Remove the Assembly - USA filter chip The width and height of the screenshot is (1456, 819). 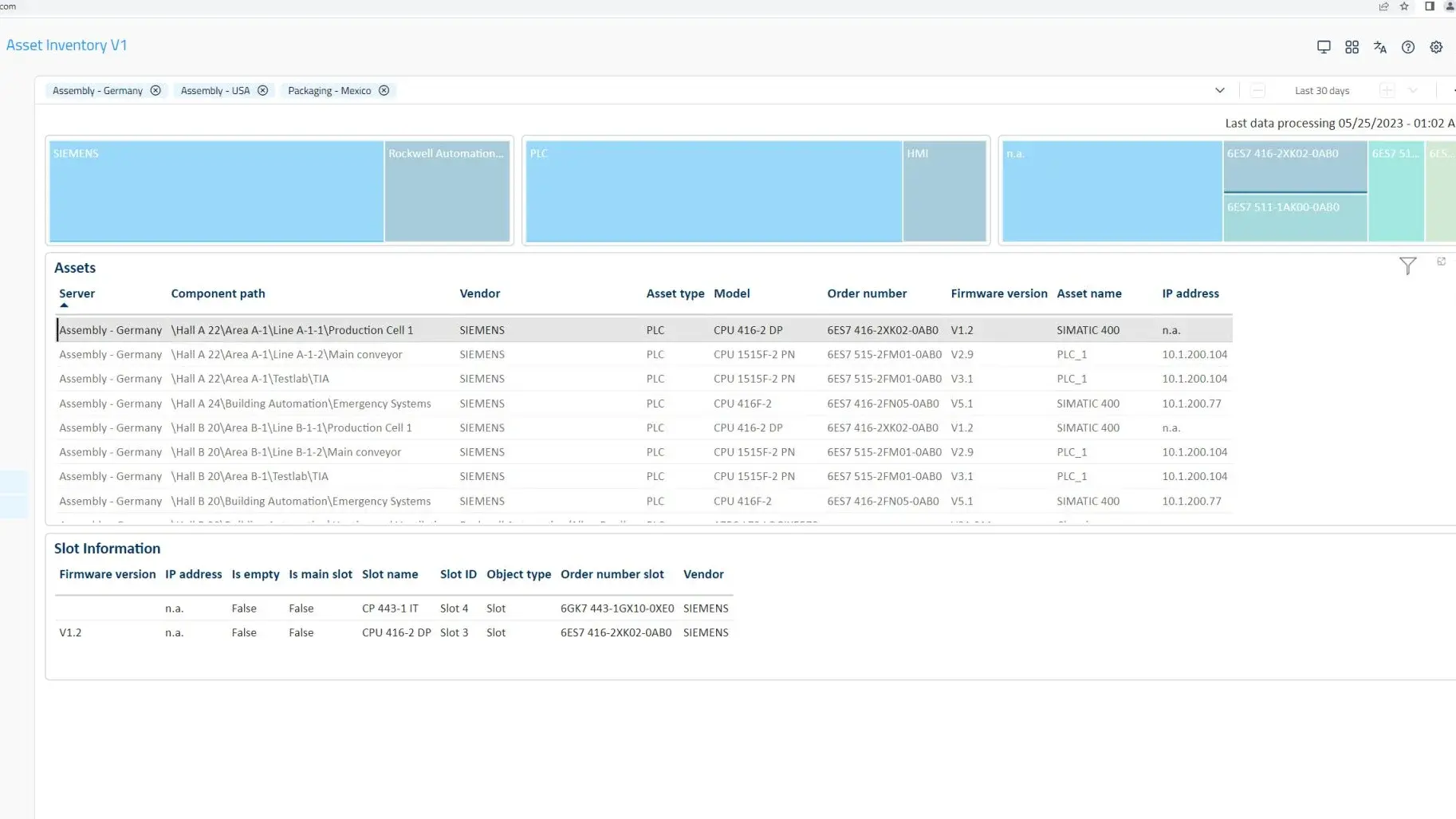[262, 90]
